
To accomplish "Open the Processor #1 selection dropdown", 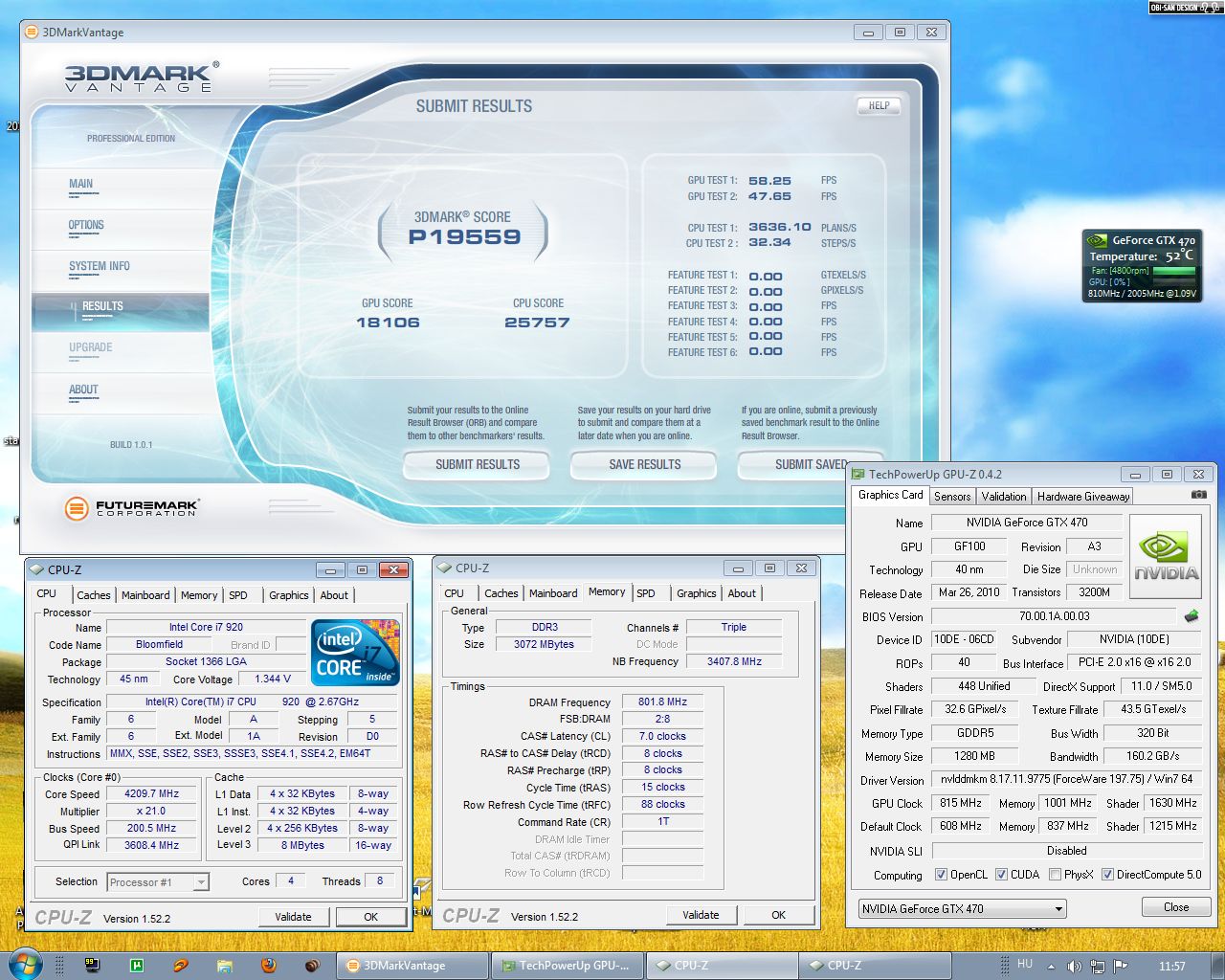I will [158, 882].
